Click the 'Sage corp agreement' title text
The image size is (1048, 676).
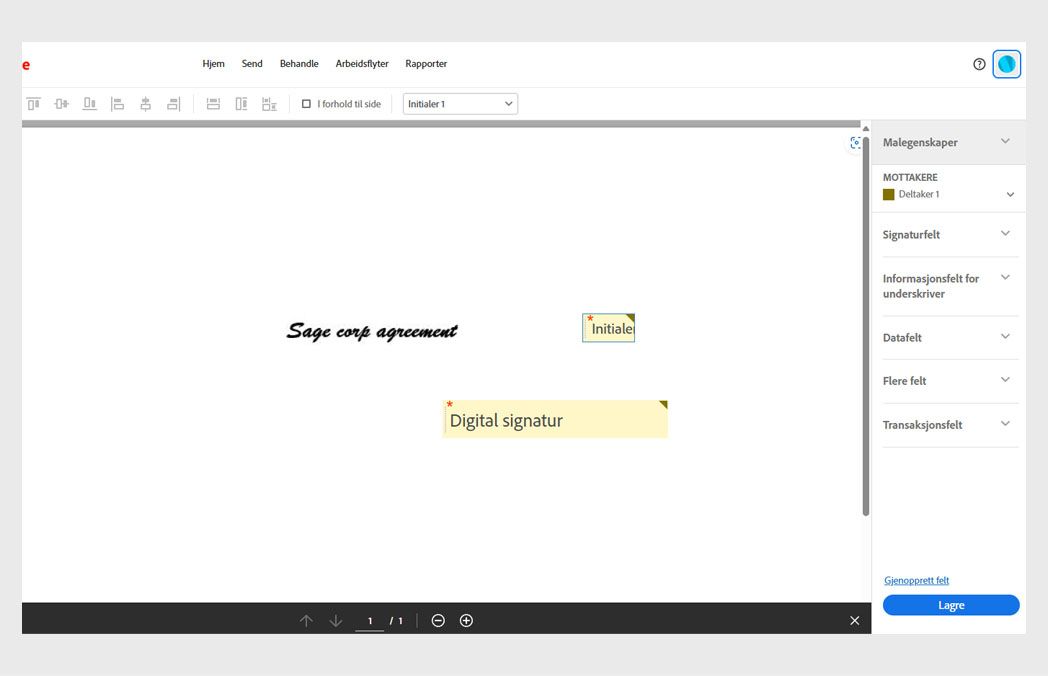click(372, 331)
